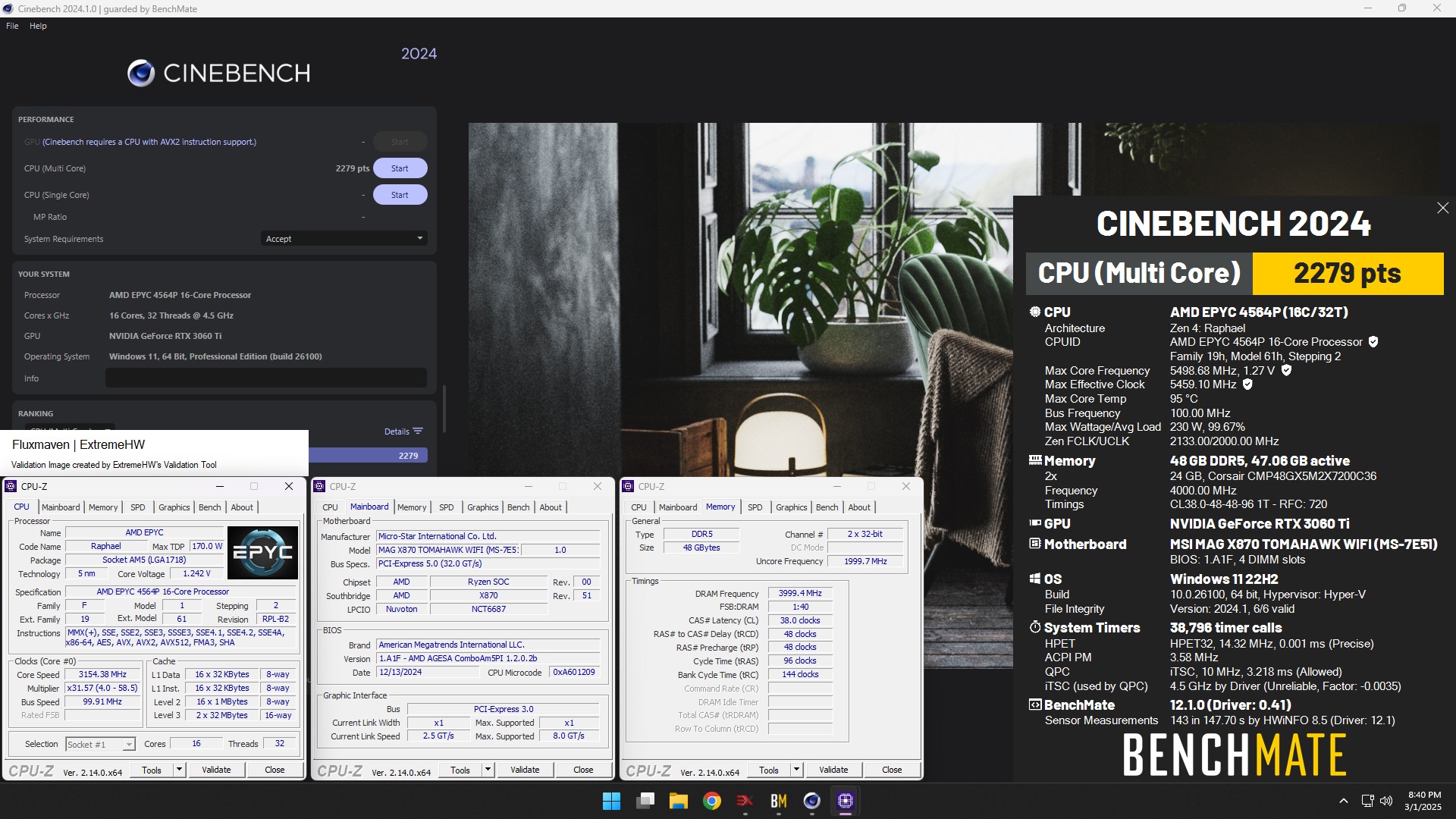Click the 2279 ranking score bar
The height and width of the screenshot is (819, 1456).
(x=368, y=456)
